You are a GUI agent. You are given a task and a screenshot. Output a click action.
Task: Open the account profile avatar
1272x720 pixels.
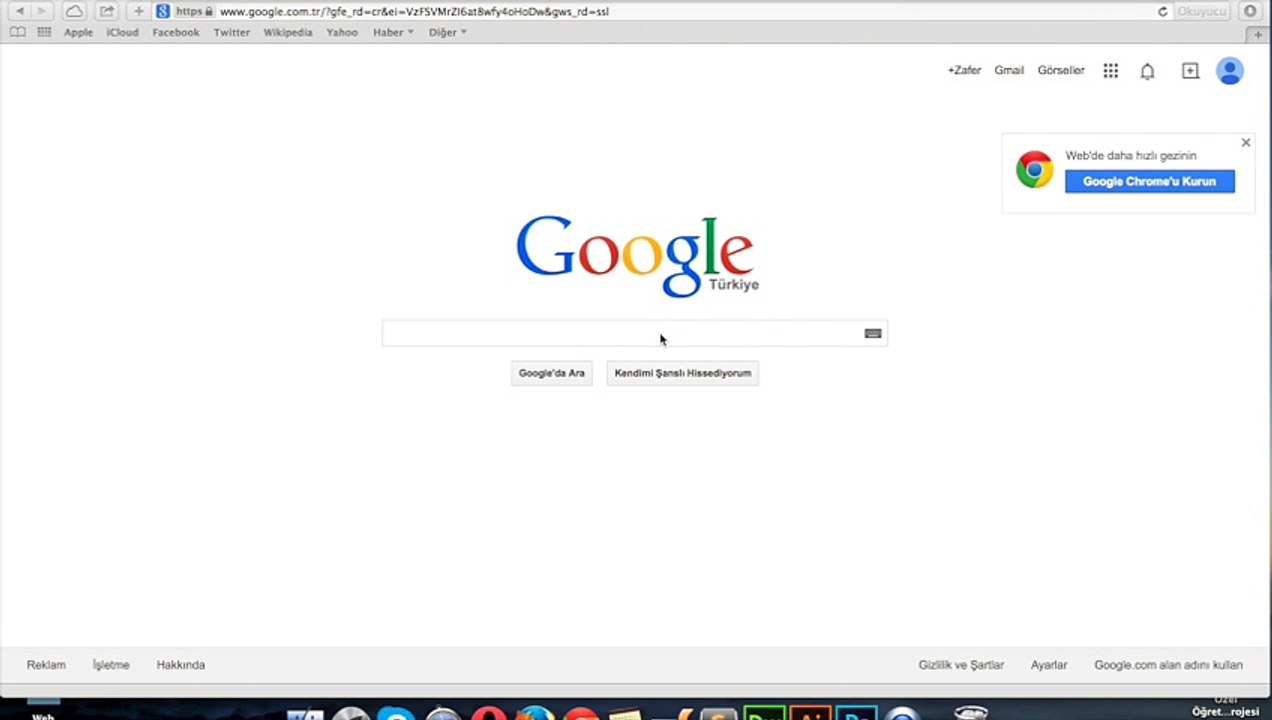(1230, 71)
